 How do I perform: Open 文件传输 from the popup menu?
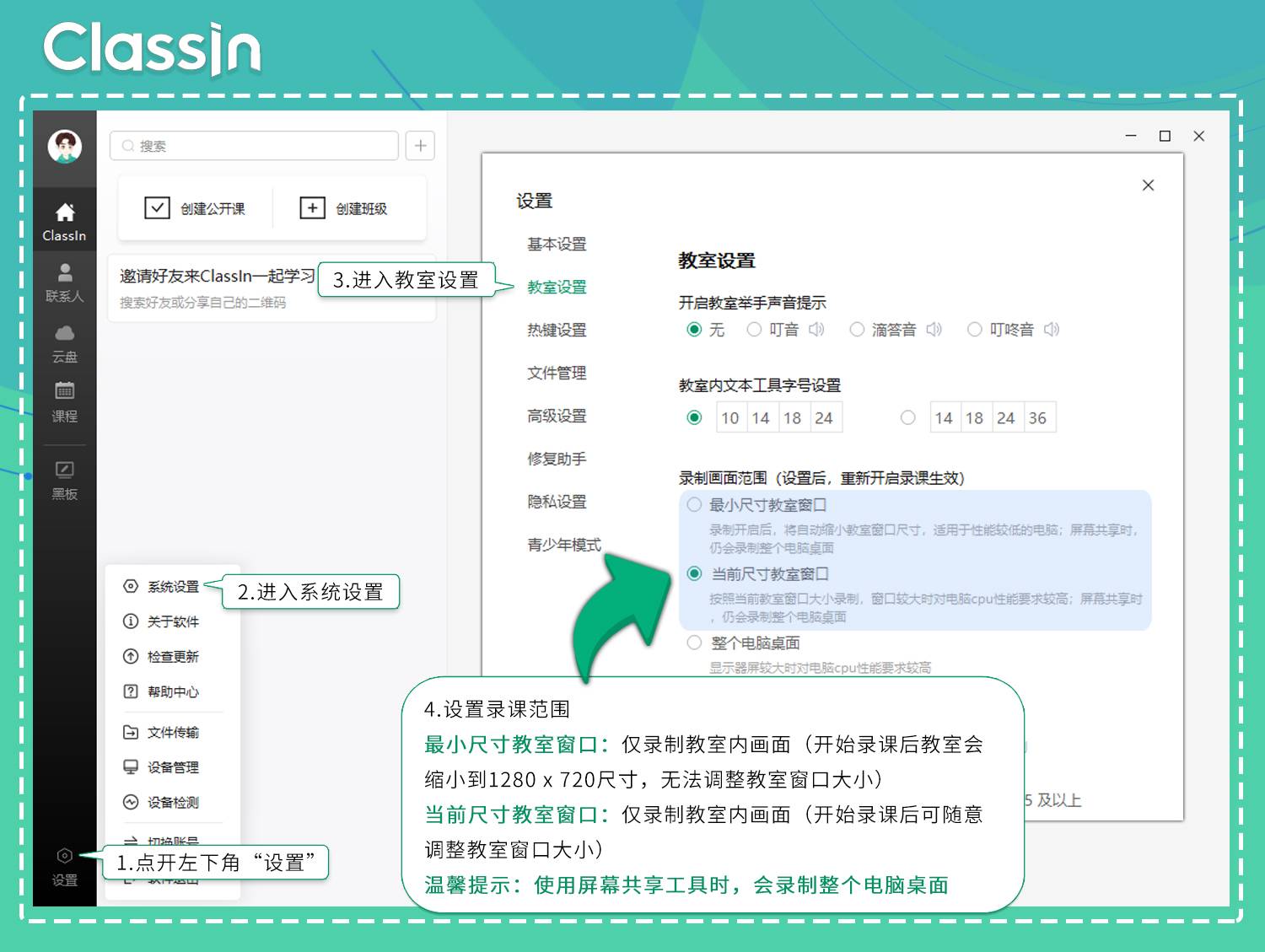point(161,732)
